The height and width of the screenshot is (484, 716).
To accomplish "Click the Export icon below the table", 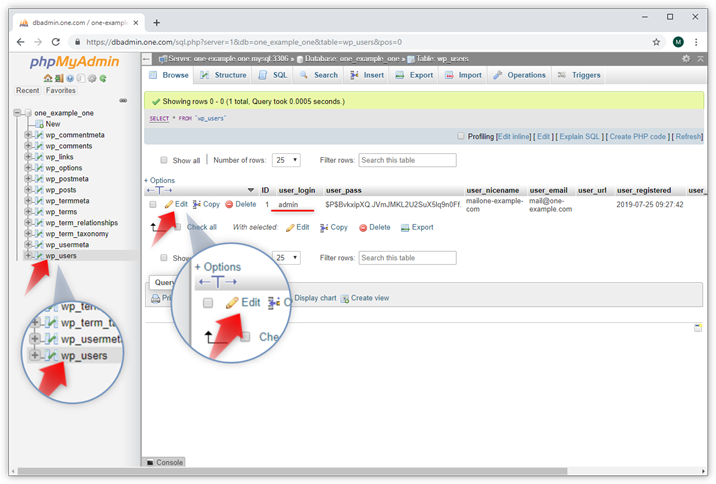I will click(x=405, y=227).
